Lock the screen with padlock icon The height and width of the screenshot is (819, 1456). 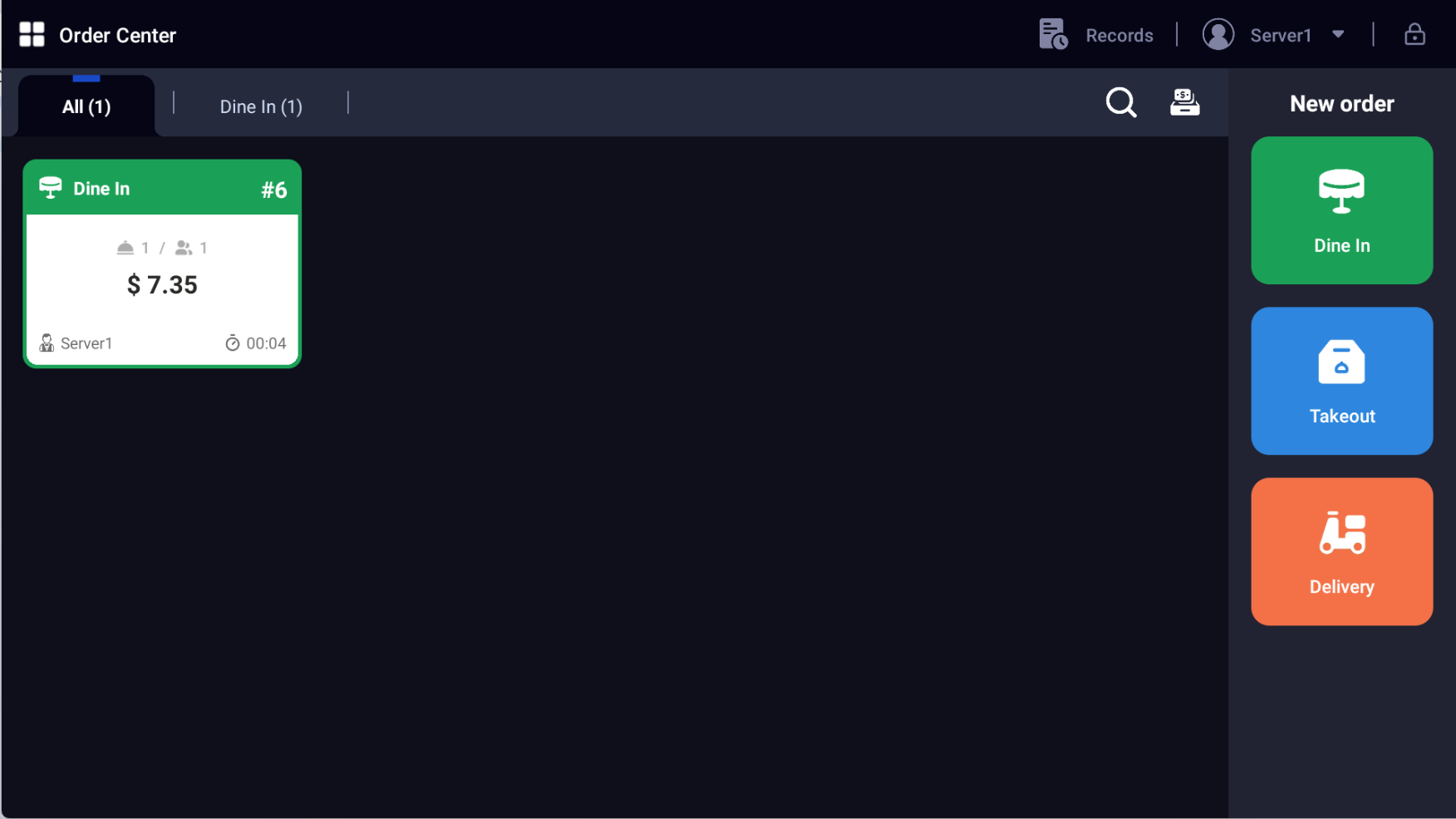[1414, 35]
